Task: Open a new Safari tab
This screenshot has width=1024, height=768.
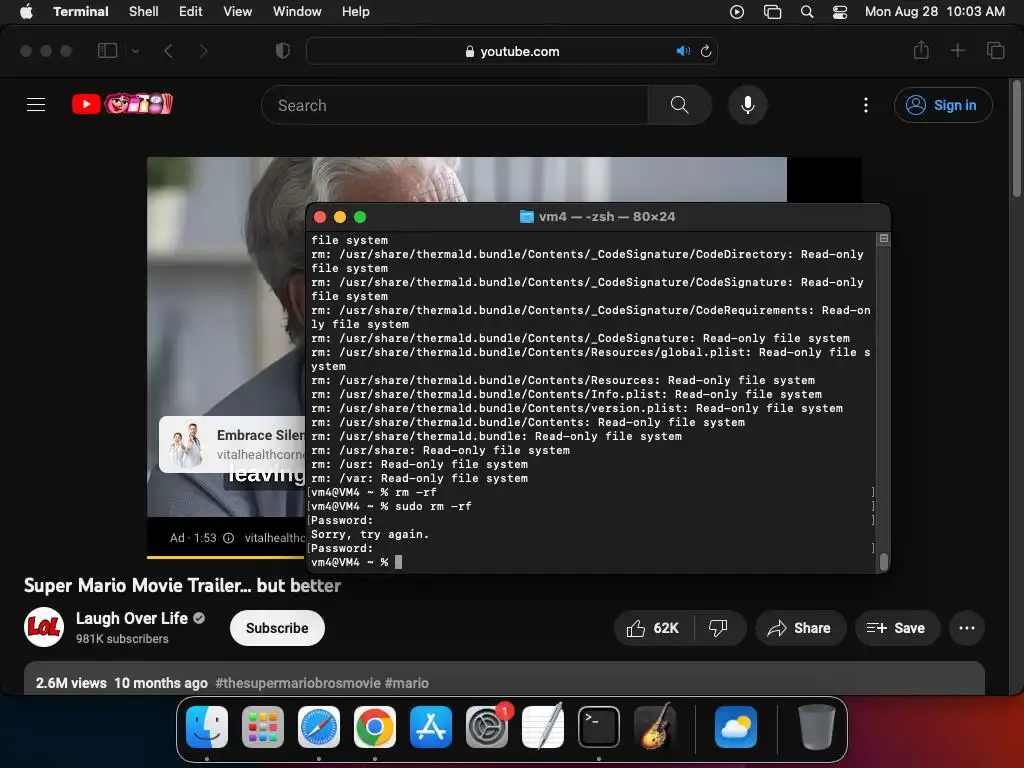Action: [957, 50]
